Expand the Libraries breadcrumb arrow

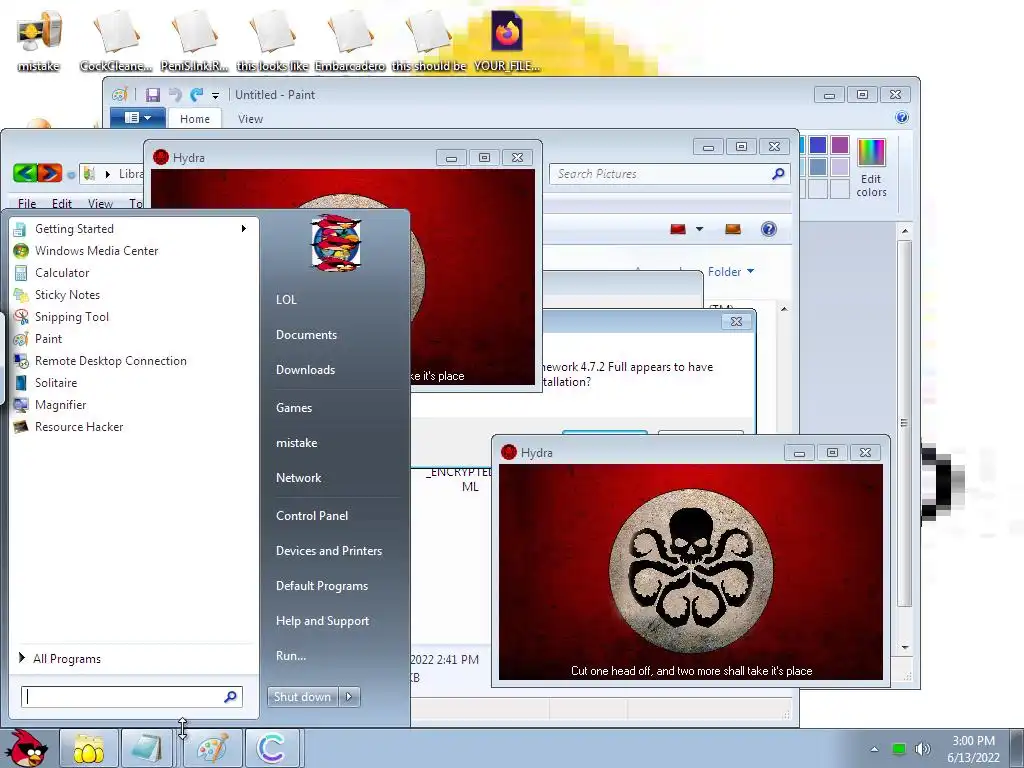pyautogui.click(x=108, y=174)
